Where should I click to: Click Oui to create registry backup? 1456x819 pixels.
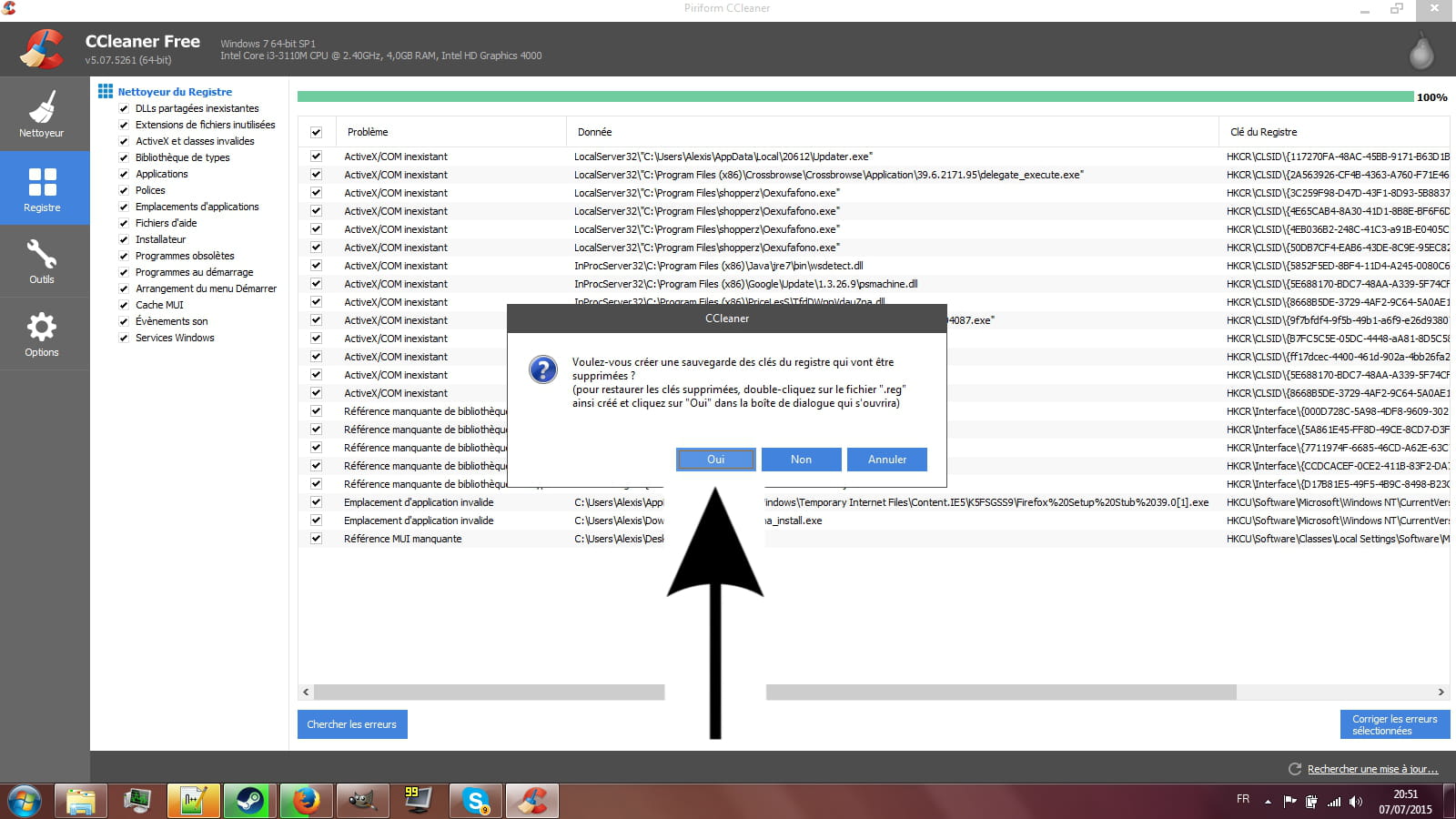[x=716, y=460]
